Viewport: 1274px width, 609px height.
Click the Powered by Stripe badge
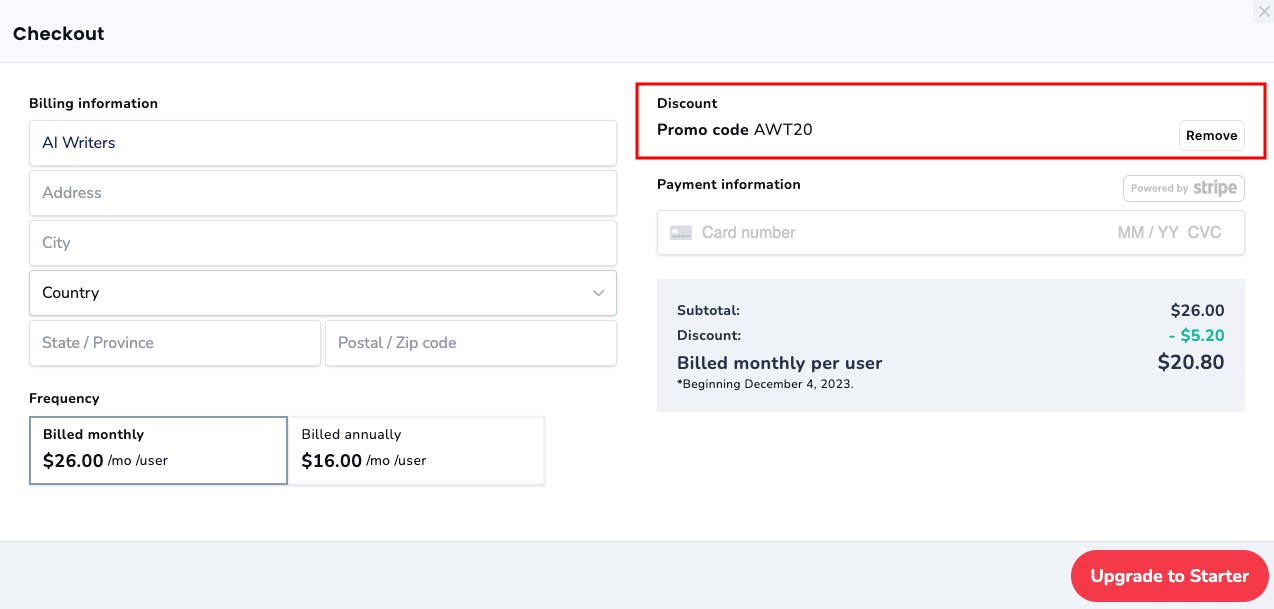tap(1183, 188)
